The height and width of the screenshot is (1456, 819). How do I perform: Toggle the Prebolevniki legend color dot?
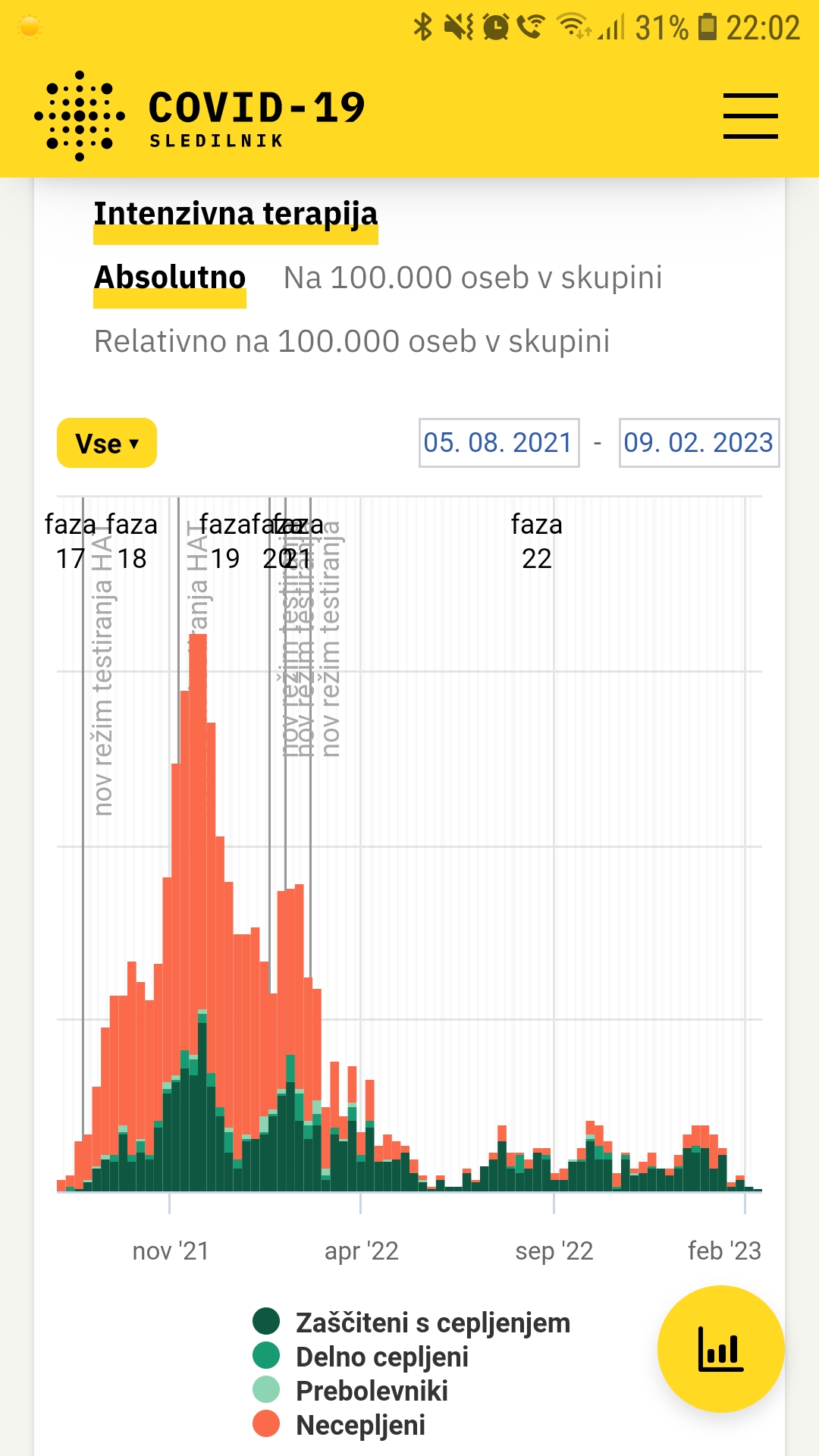tap(266, 1390)
